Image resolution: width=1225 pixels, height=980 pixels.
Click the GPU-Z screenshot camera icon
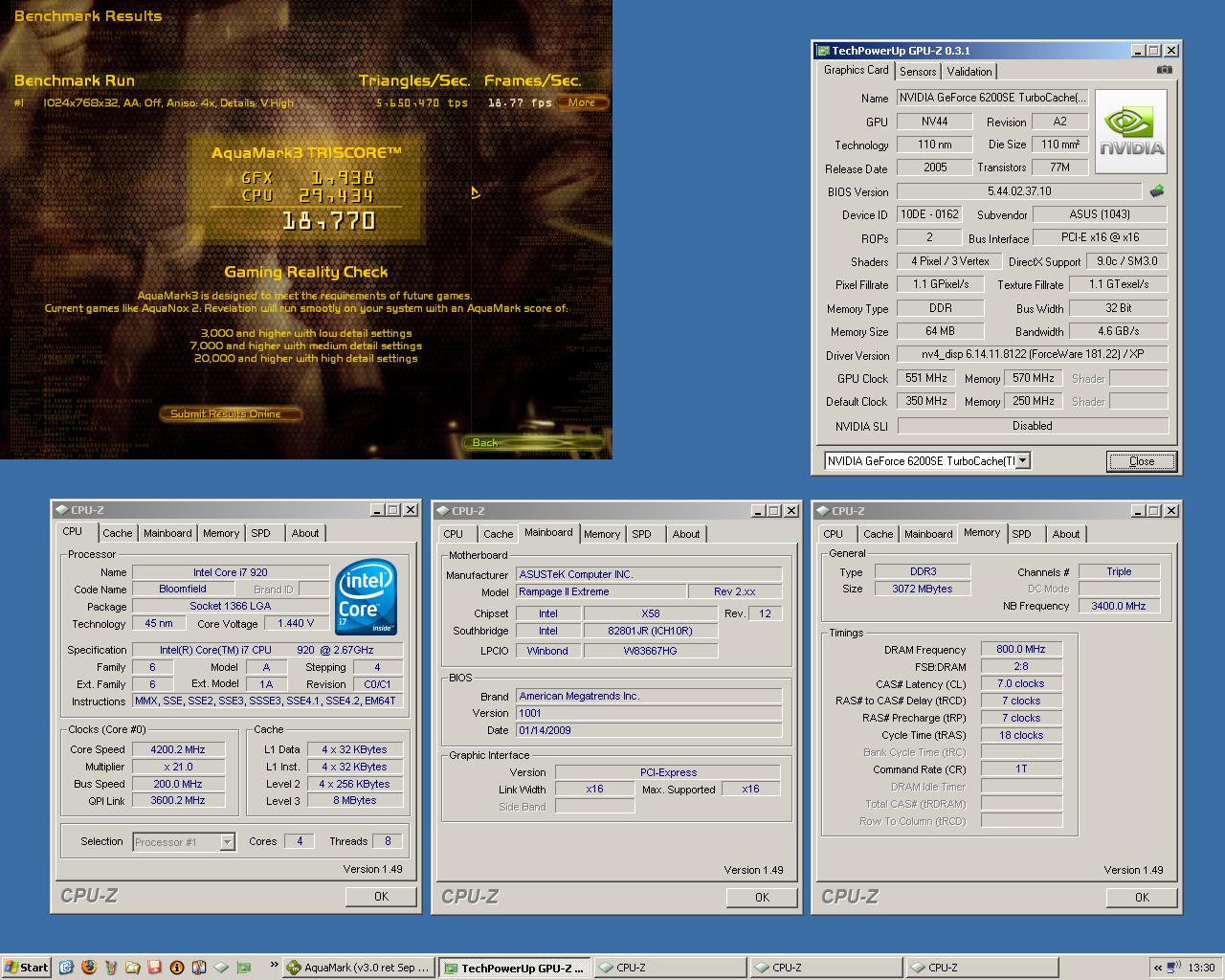pos(1164,70)
